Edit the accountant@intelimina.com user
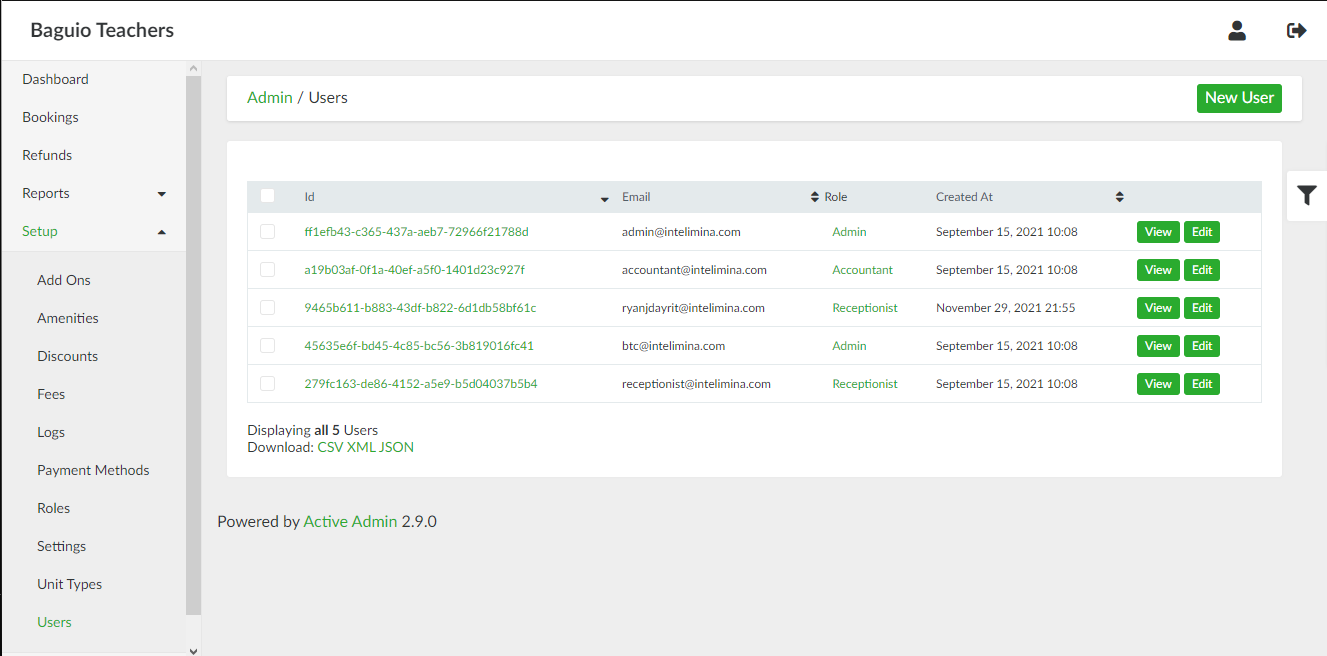Viewport: 1327px width, 656px height. [x=1201, y=270]
